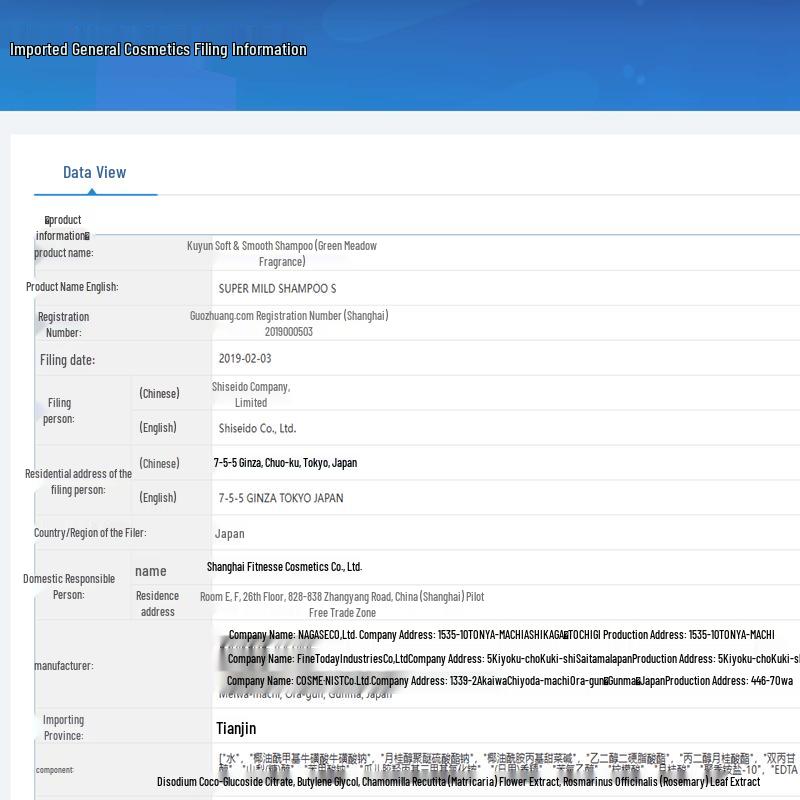The height and width of the screenshot is (800, 800).
Task: Select NAGASECO,Ltd. manufacturer line
Action: 502,635
